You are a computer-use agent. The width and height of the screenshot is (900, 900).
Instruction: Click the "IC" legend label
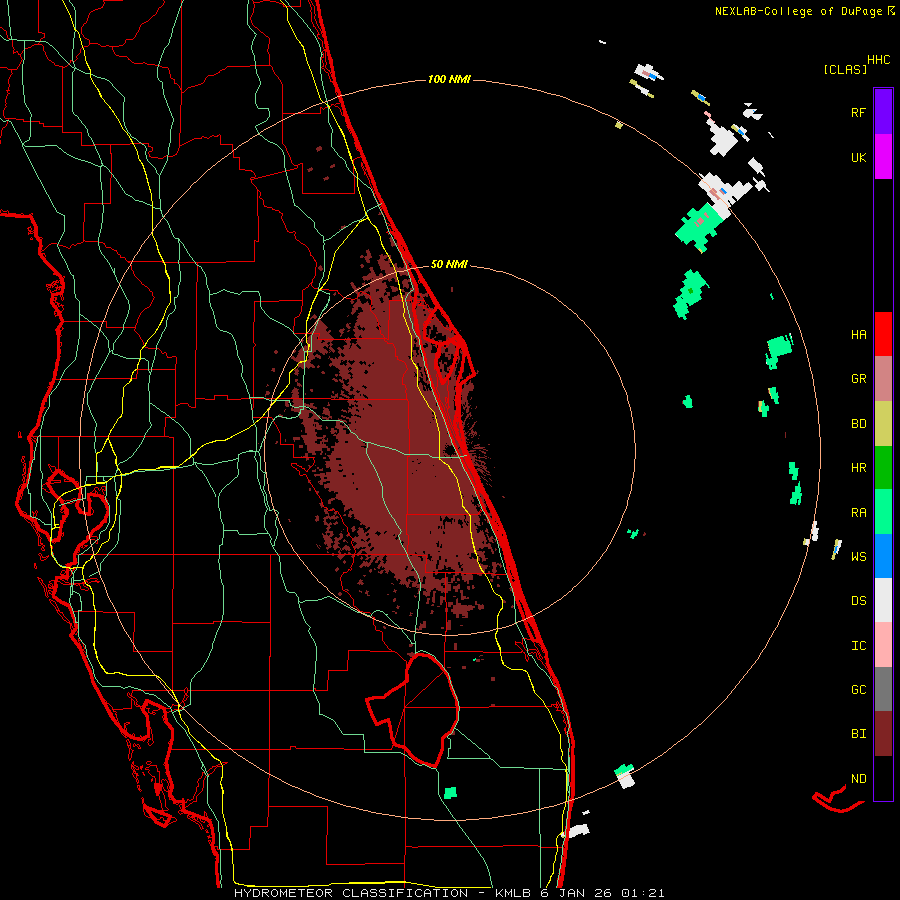858,646
